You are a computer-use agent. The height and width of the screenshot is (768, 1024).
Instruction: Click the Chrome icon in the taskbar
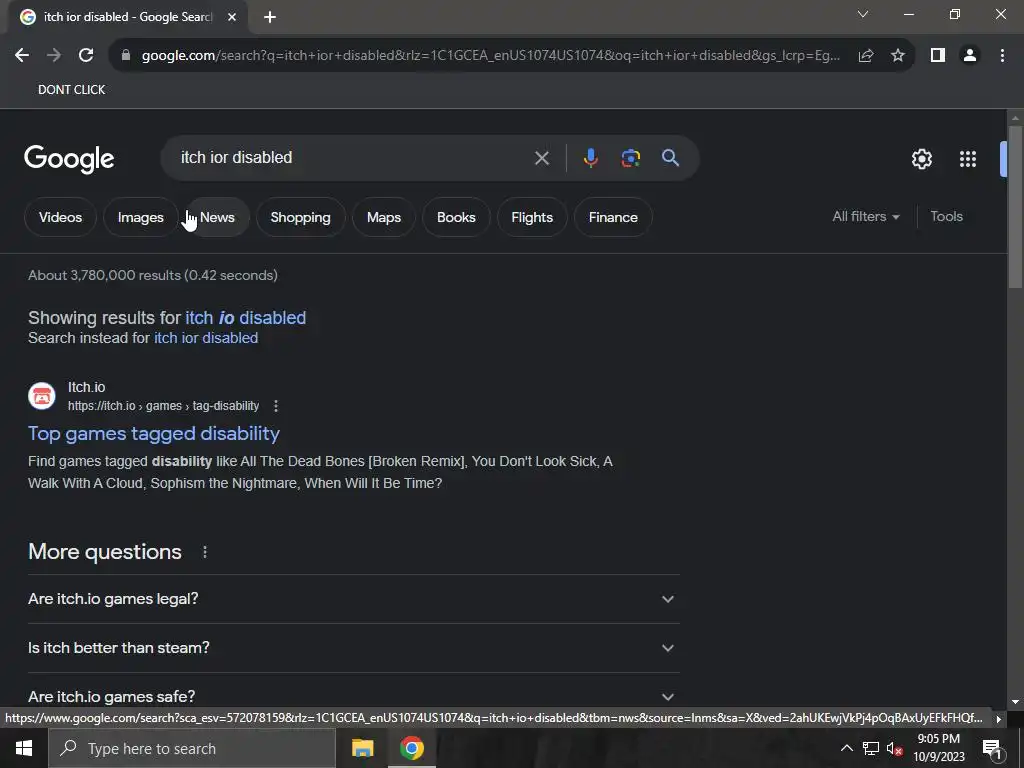411,748
